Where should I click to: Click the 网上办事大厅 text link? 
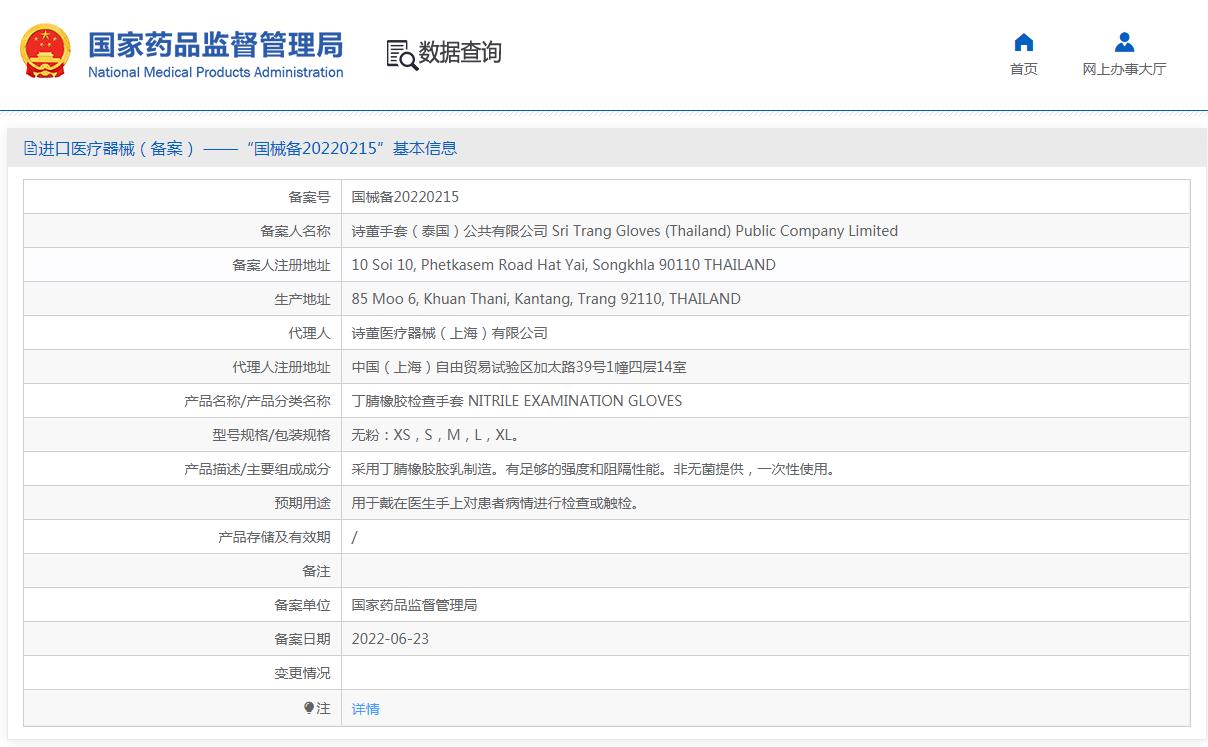pos(1124,69)
